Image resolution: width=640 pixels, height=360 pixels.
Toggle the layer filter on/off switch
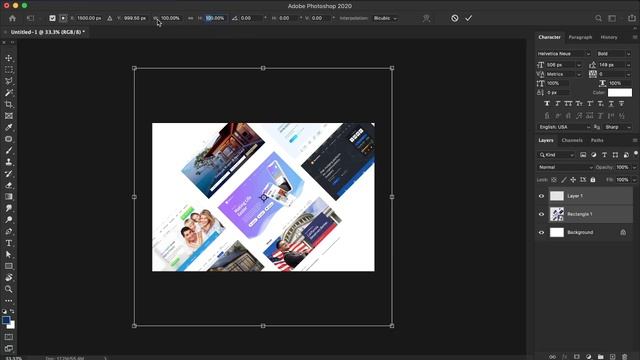coord(636,154)
